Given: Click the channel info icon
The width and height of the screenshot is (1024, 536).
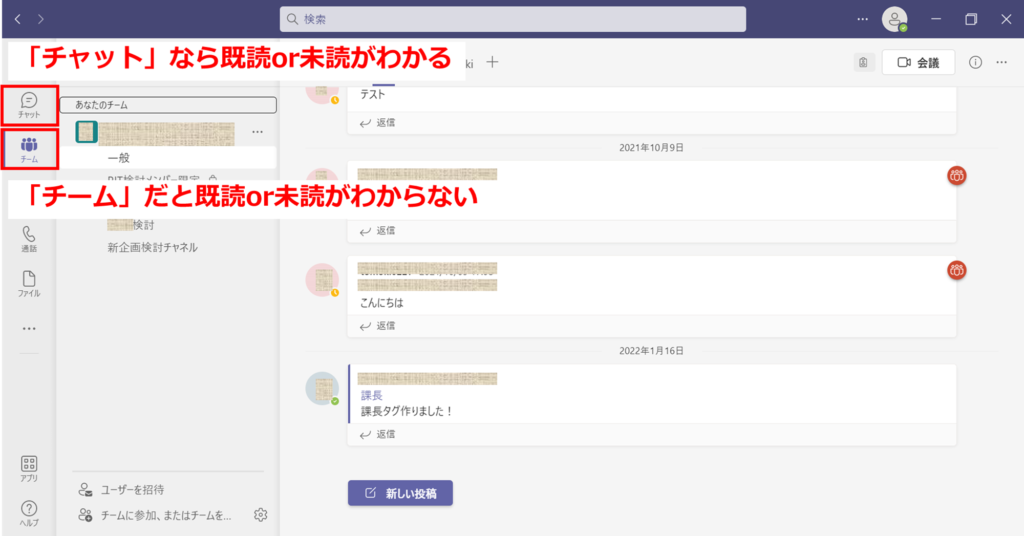Looking at the screenshot, I should [x=975, y=62].
